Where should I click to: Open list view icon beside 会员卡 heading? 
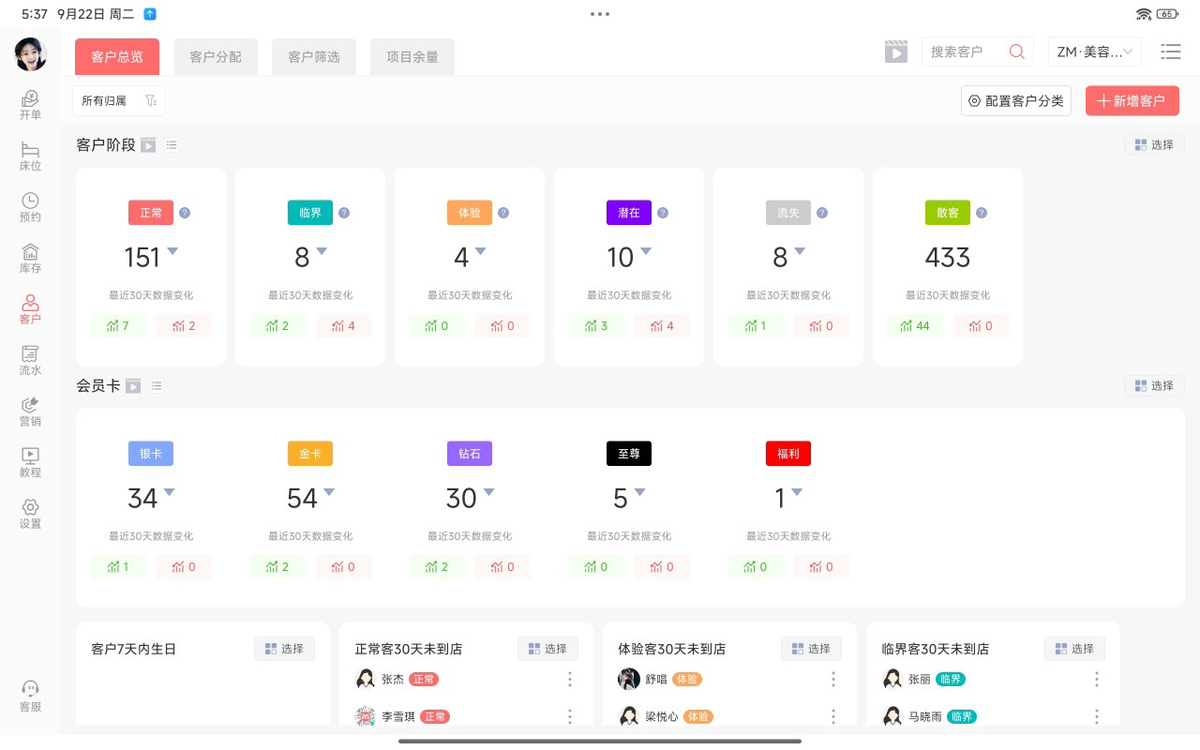[156, 386]
